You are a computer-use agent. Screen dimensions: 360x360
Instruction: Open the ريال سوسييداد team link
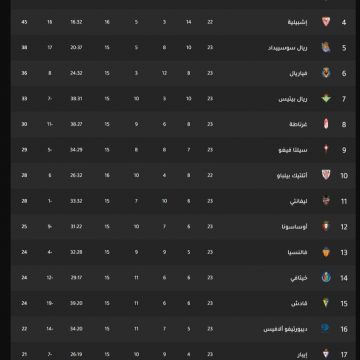coord(288,48)
